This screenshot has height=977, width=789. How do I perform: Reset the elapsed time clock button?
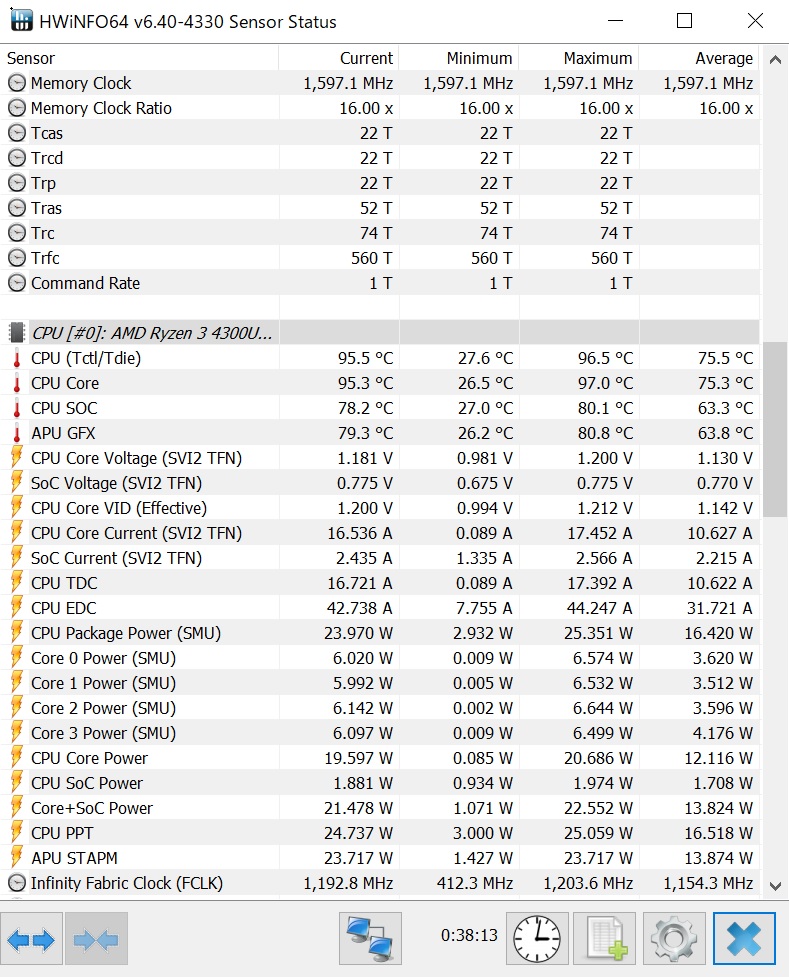pyautogui.click(x=537, y=939)
